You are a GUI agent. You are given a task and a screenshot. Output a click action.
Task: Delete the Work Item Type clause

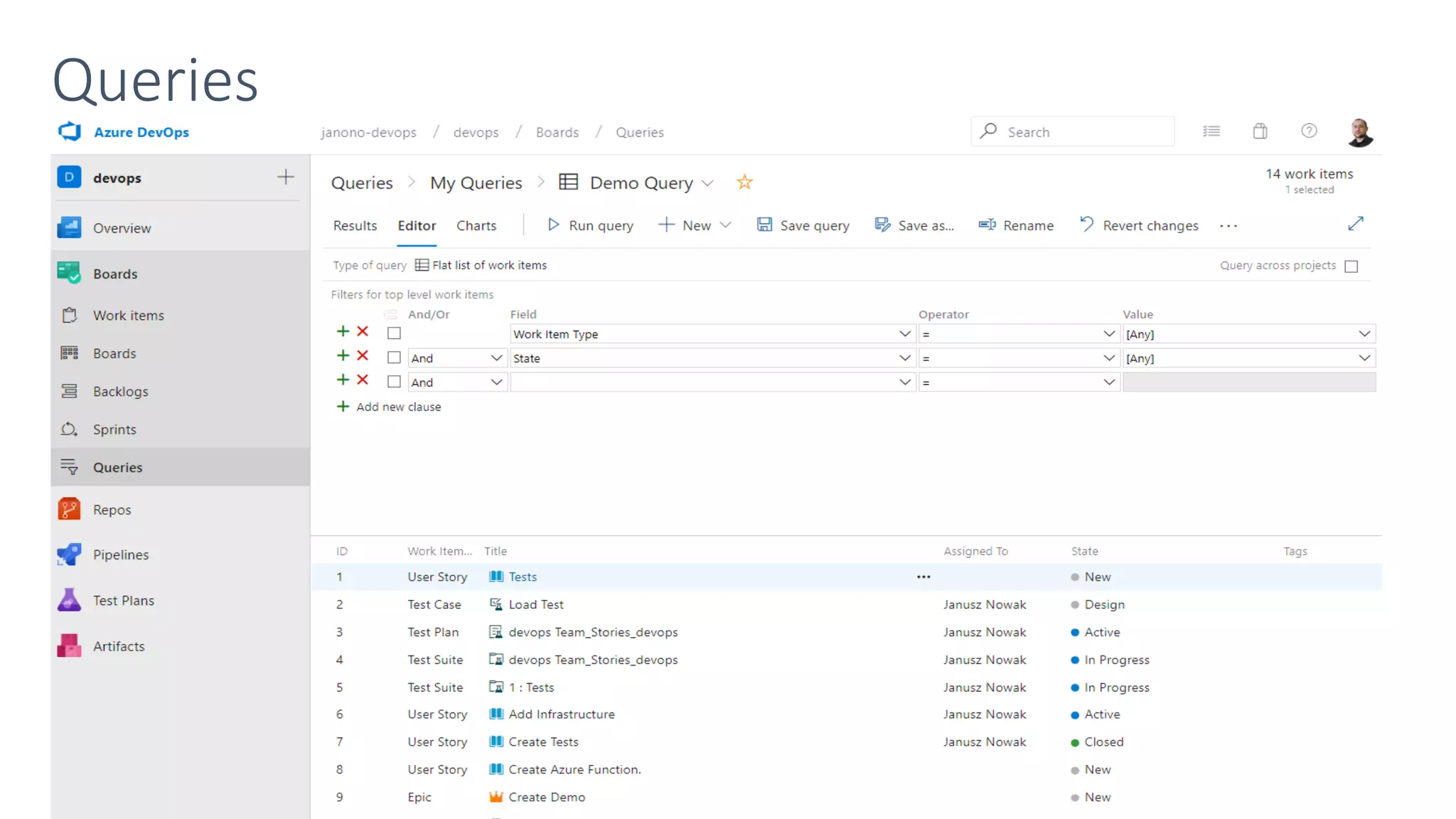363,332
